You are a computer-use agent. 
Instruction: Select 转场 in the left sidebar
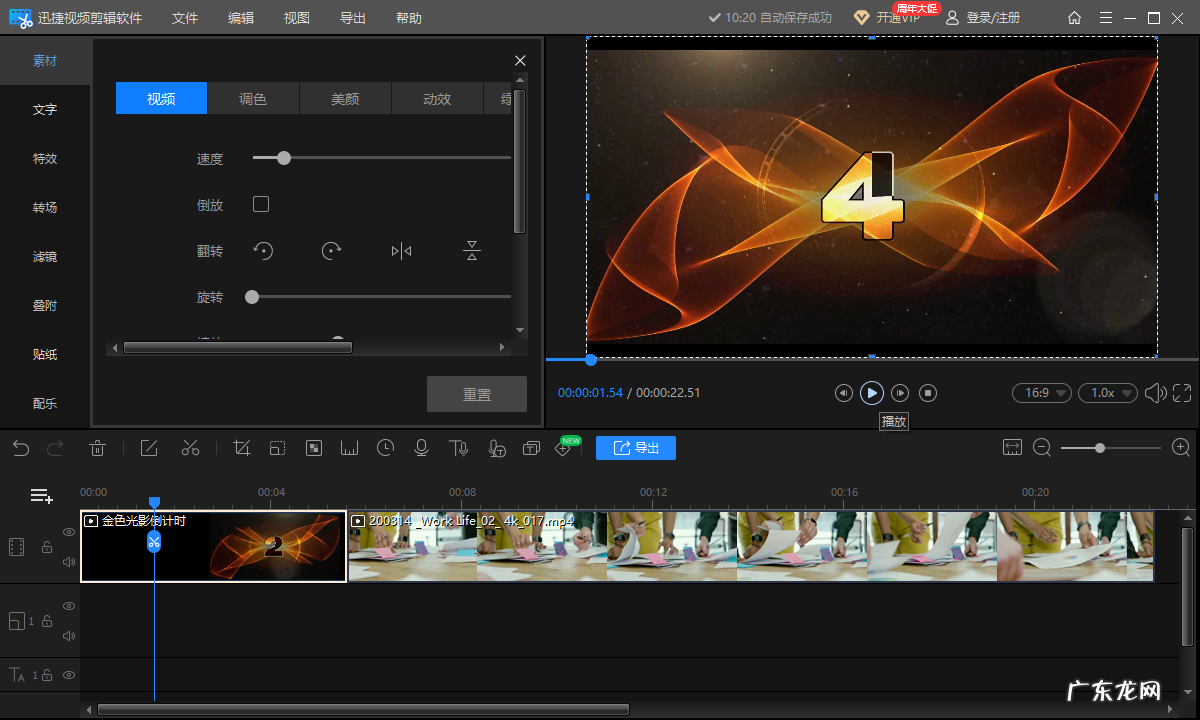[45, 208]
